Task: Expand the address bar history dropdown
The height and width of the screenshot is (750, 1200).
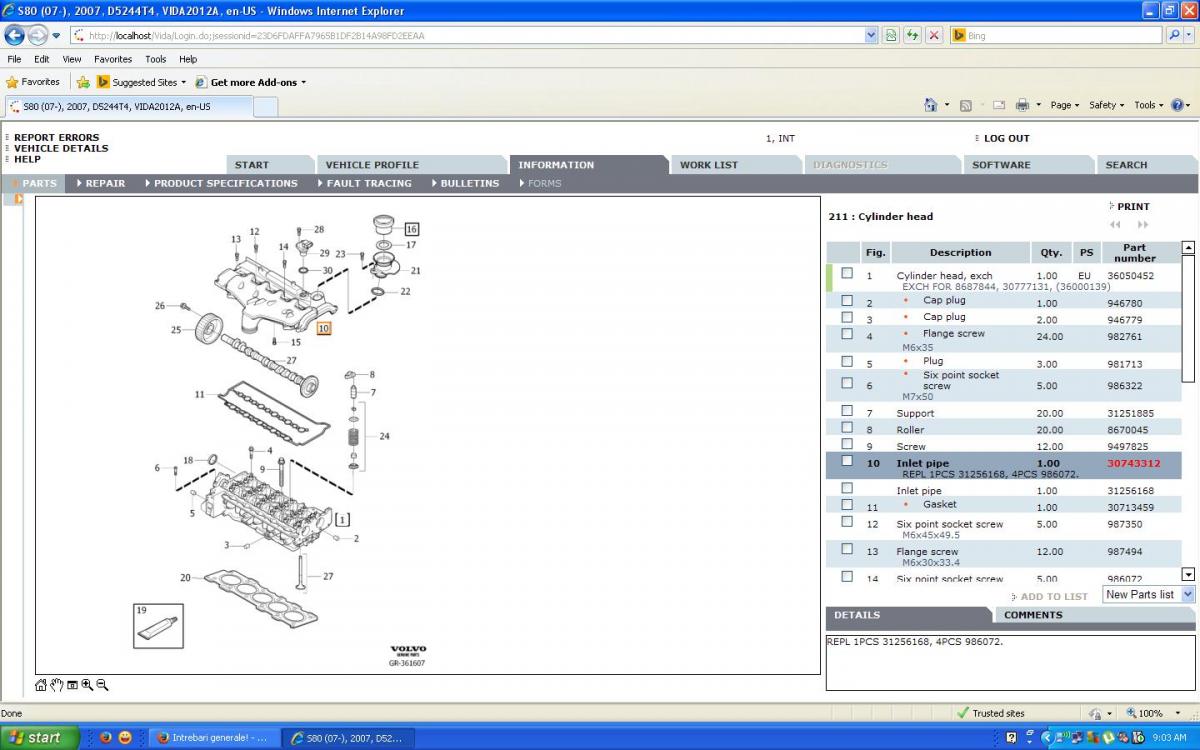Action: [871, 35]
